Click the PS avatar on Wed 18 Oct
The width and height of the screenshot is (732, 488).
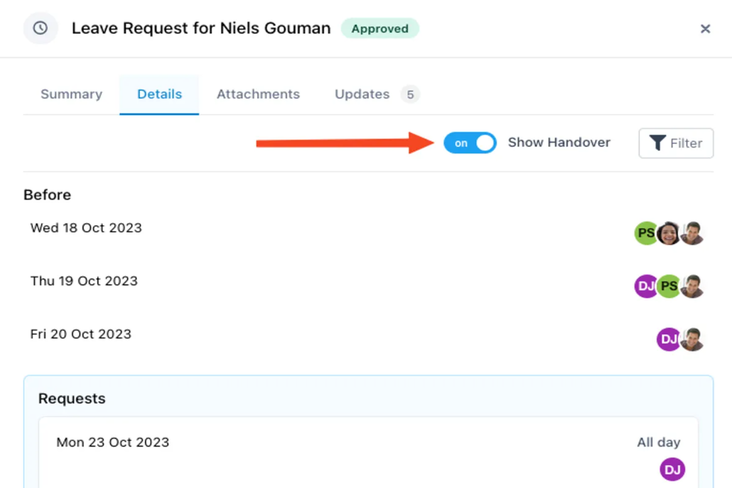[x=646, y=234]
